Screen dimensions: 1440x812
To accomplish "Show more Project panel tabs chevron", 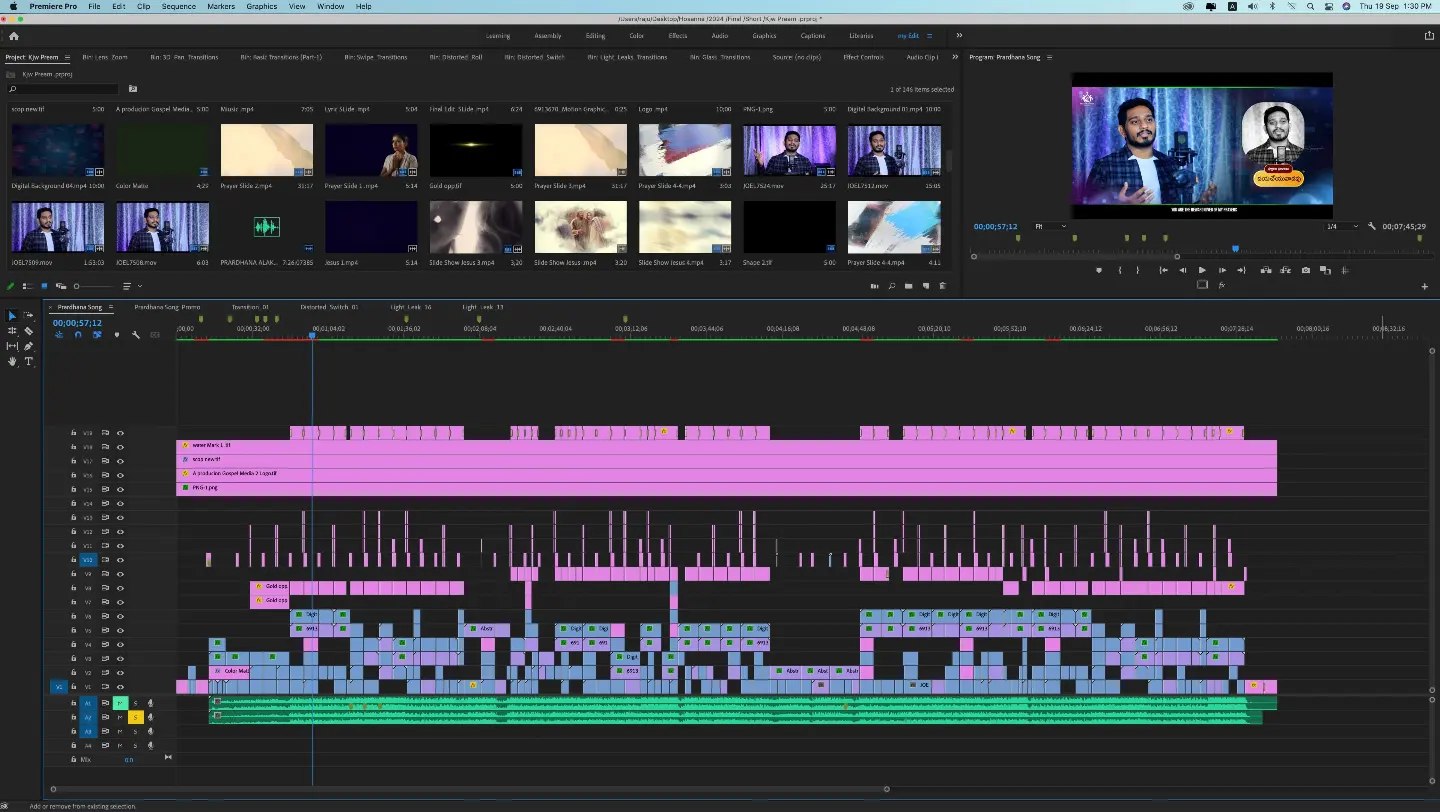I will [955, 57].
